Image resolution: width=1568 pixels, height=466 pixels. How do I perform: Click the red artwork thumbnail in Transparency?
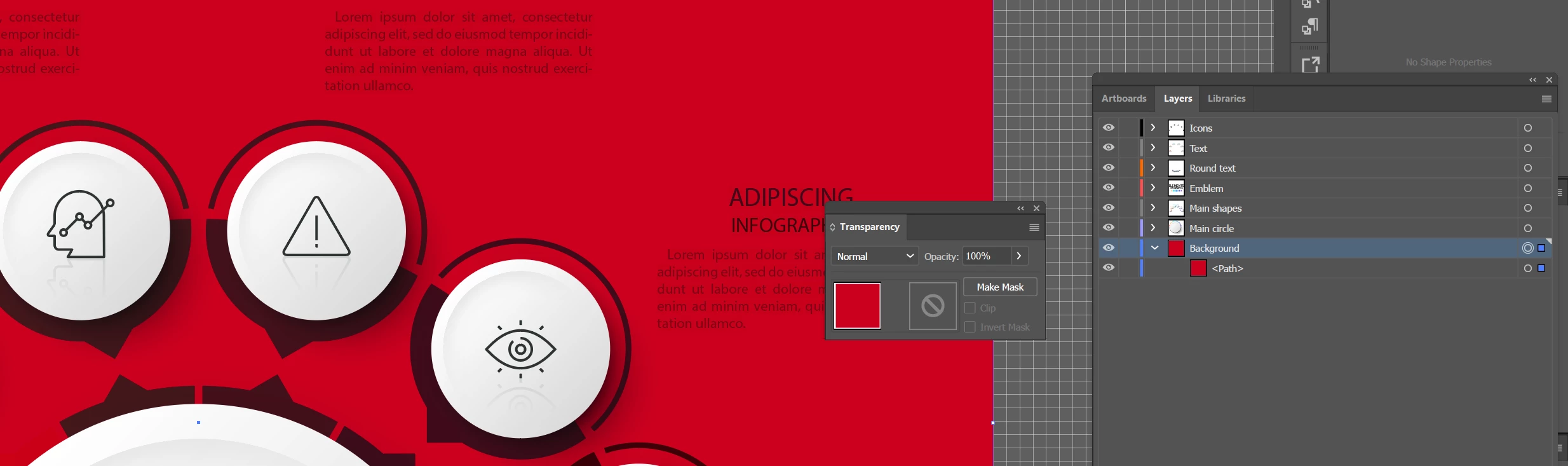857,306
